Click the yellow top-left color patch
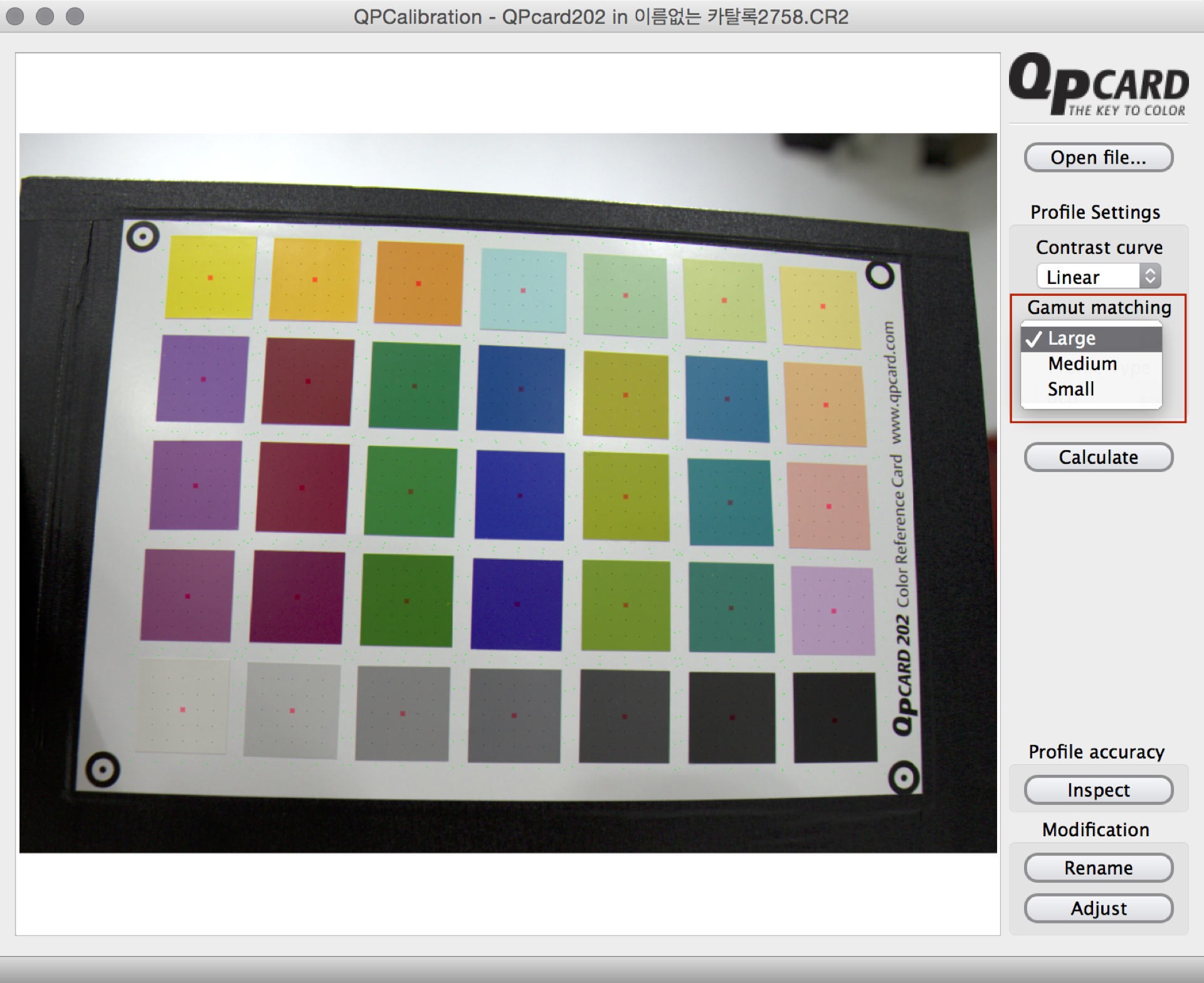The width and height of the screenshot is (1204, 983). pyautogui.click(x=211, y=277)
